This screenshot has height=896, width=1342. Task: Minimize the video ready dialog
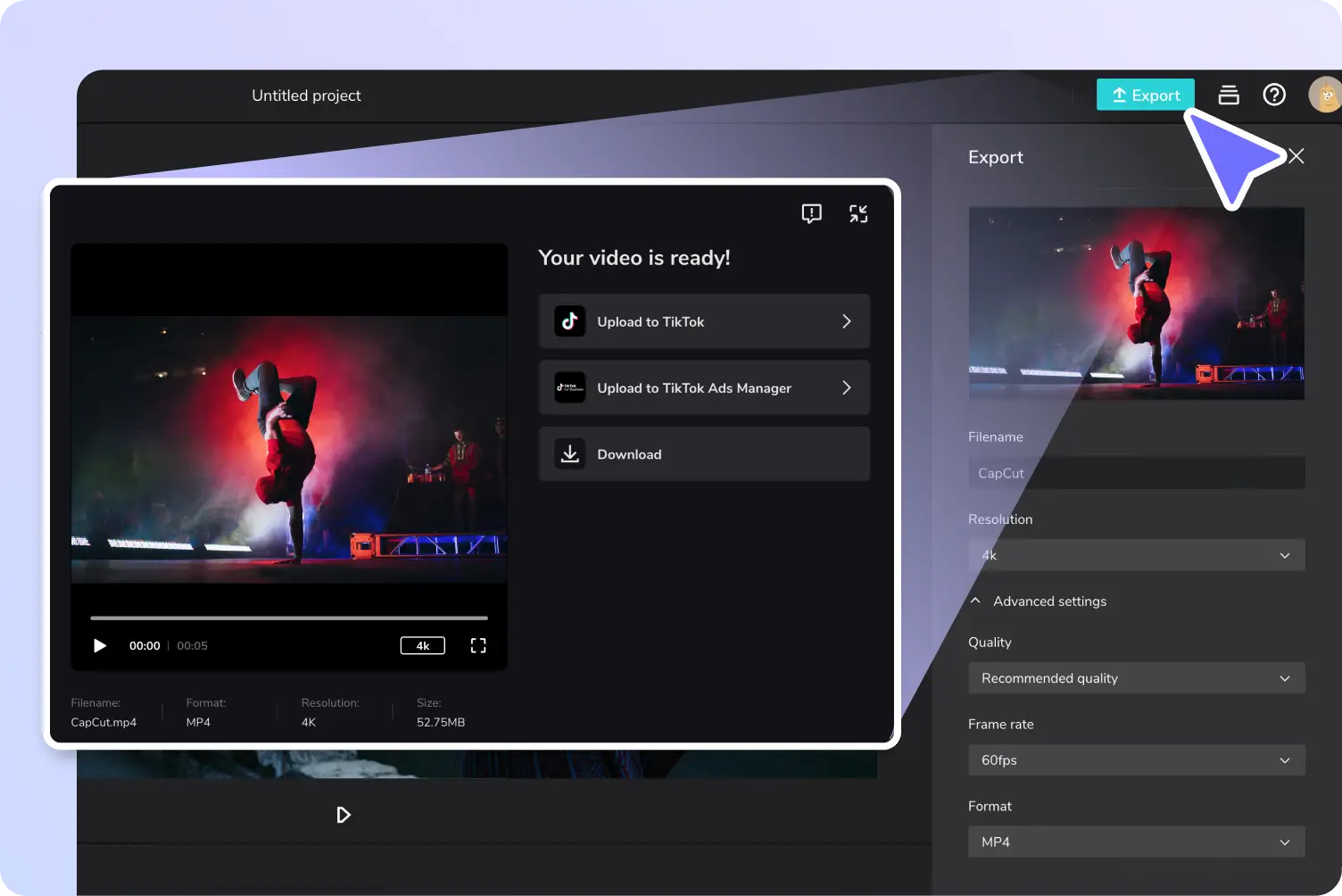[858, 213]
